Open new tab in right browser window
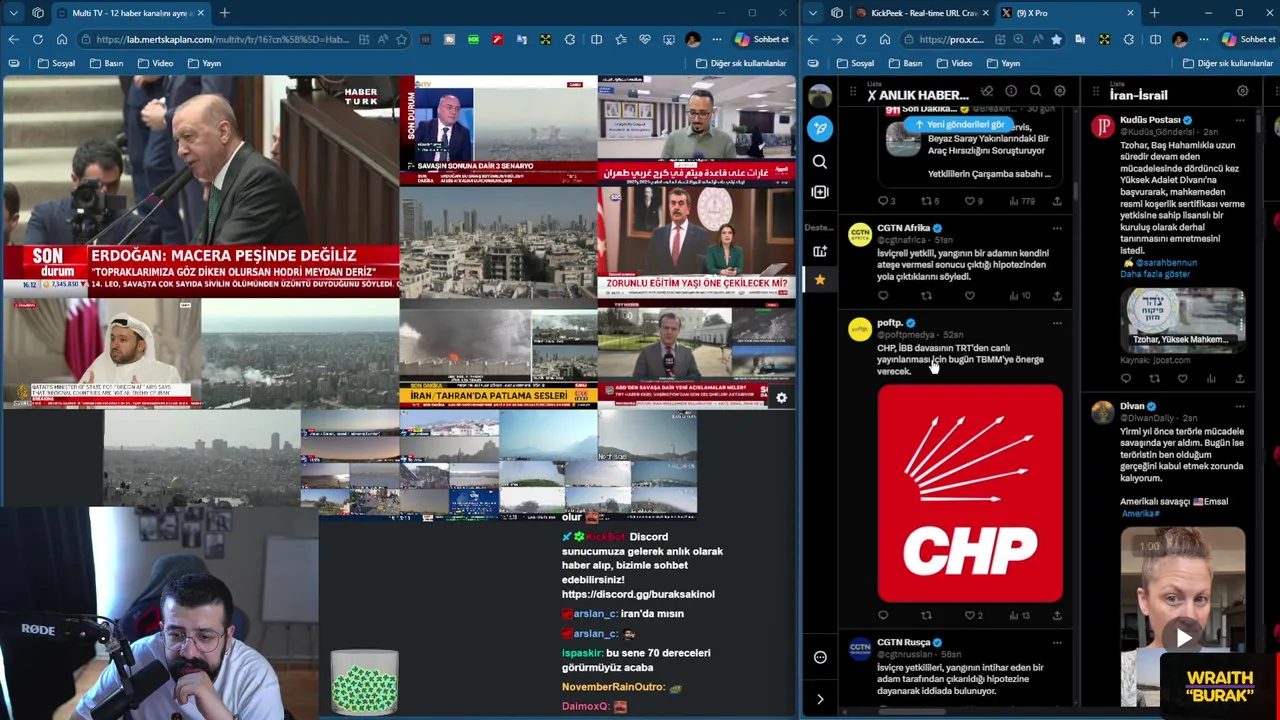Screen dimensions: 1280x720 1154,13
